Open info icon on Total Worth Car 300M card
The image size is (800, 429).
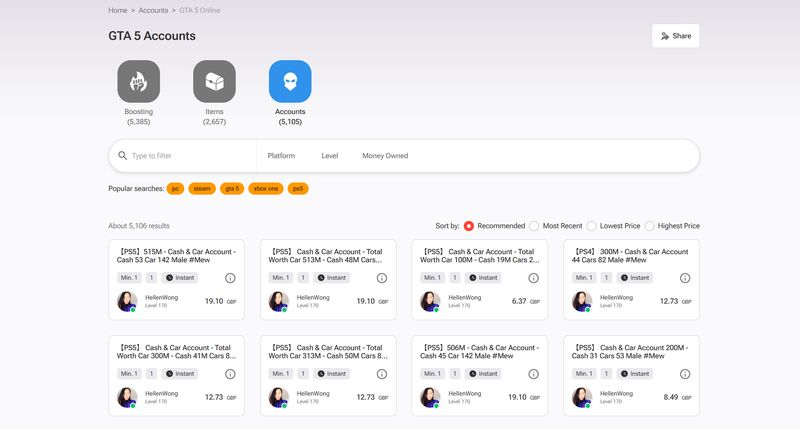(230, 374)
